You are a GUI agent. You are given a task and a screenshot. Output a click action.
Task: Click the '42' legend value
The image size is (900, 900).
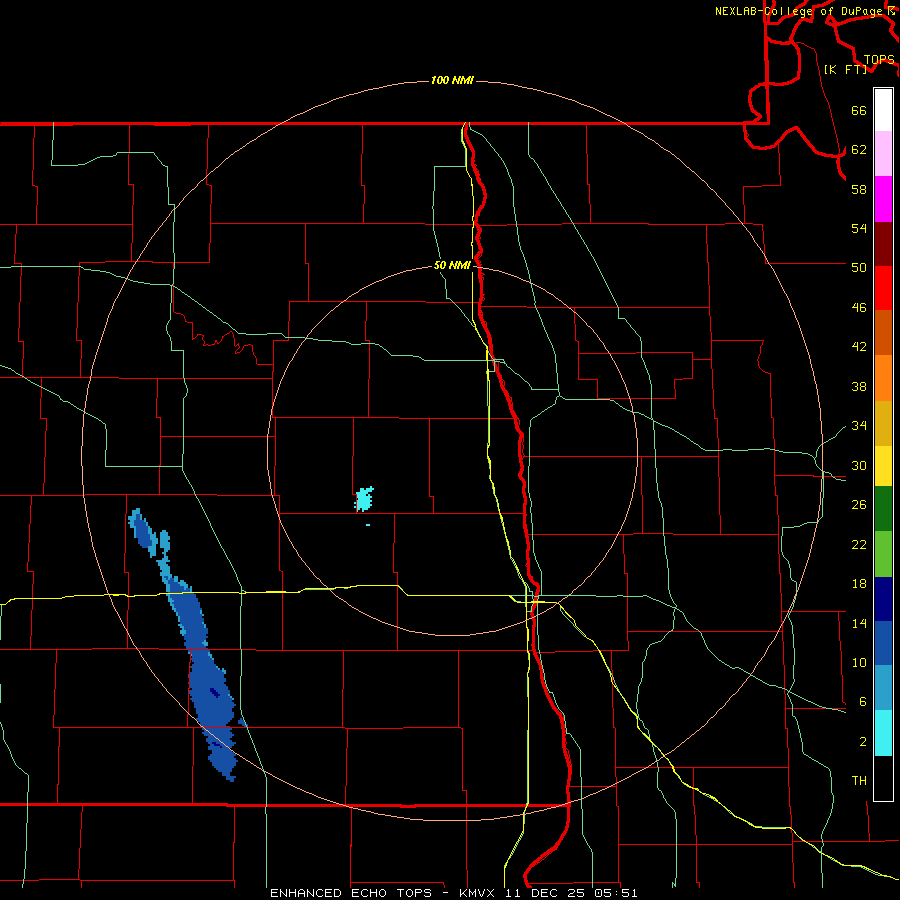click(x=859, y=347)
